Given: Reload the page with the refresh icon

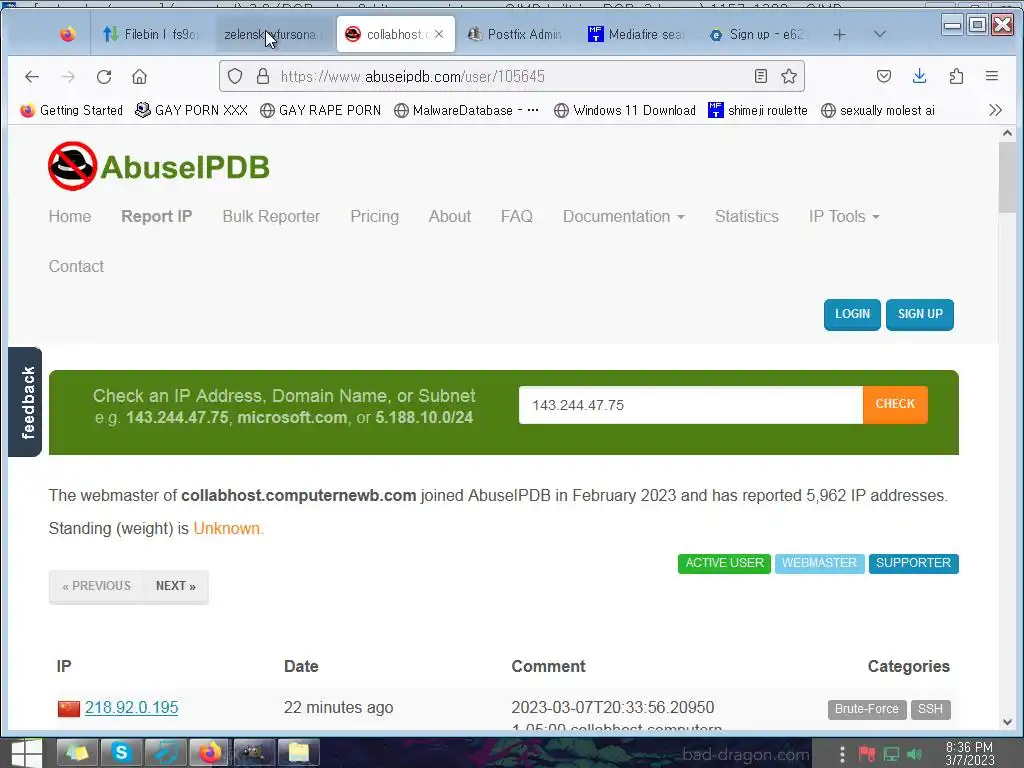Looking at the screenshot, I should (104, 76).
